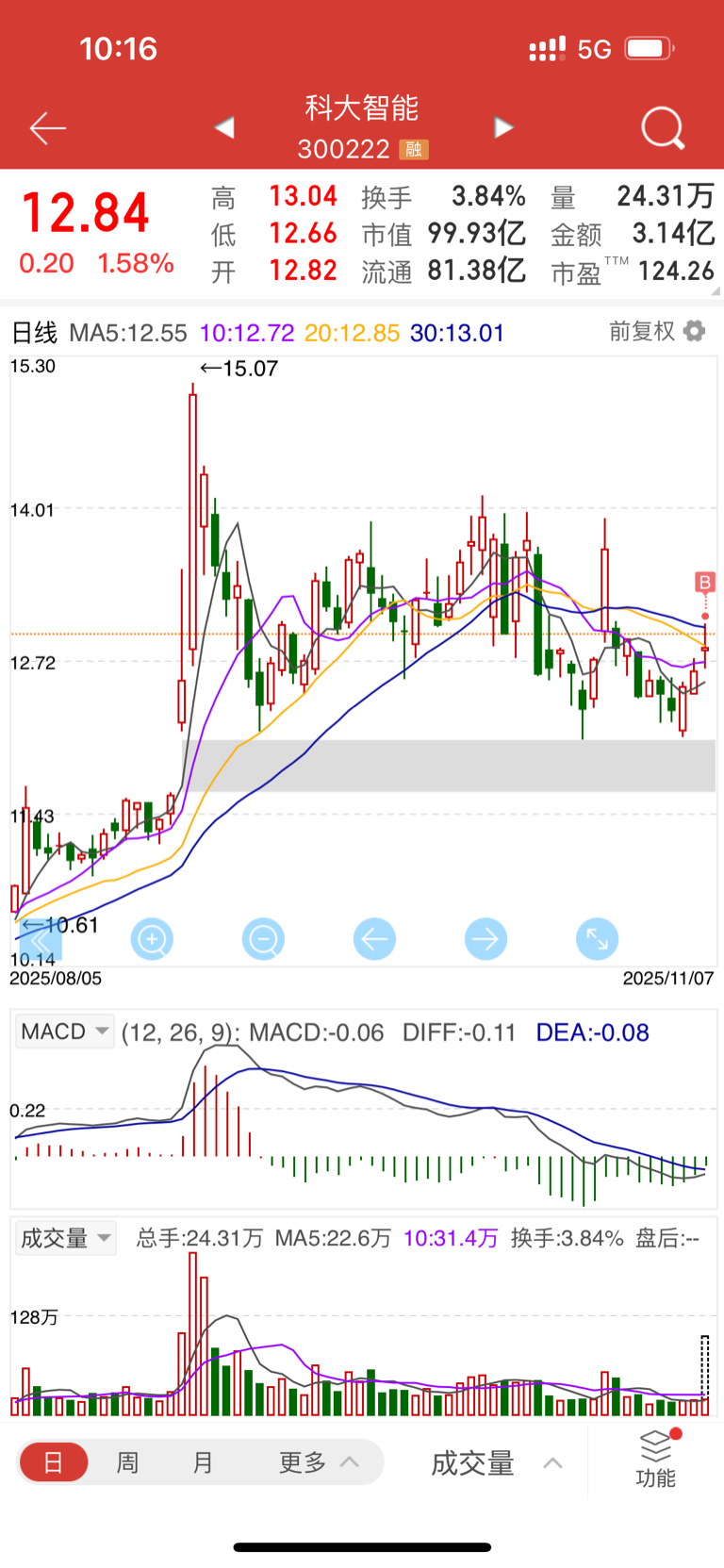This screenshot has width=724, height=1568.
Task: Open the 成交量 indicator dropdown in the sub-chart
Action: pyautogui.click(x=65, y=1238)
